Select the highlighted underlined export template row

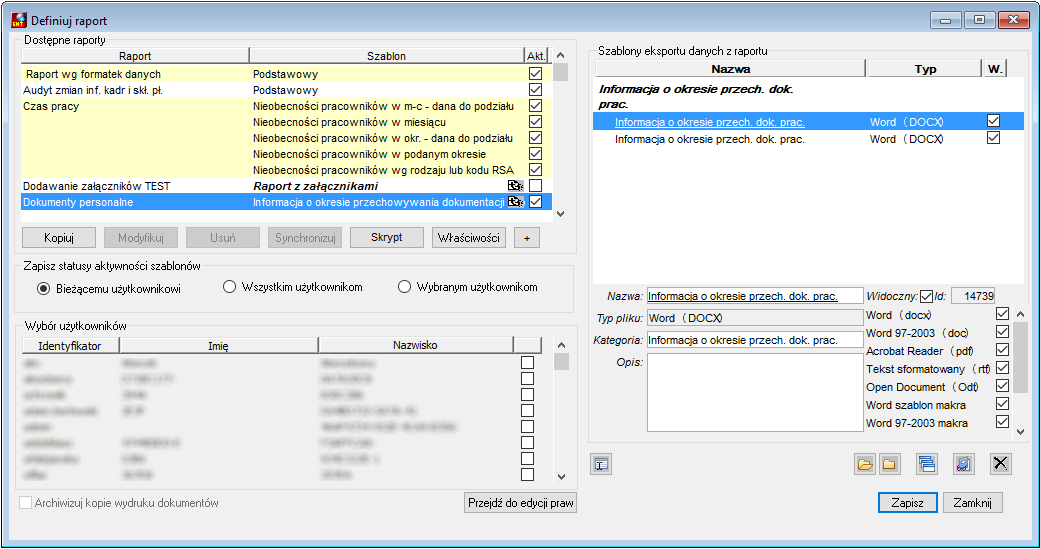coord(808,121)
